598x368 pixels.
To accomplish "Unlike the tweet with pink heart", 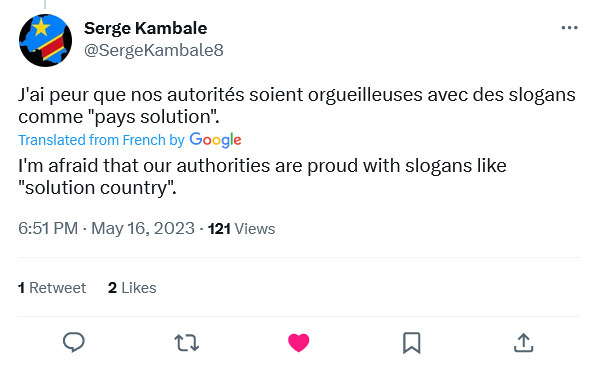I will 299,342.
